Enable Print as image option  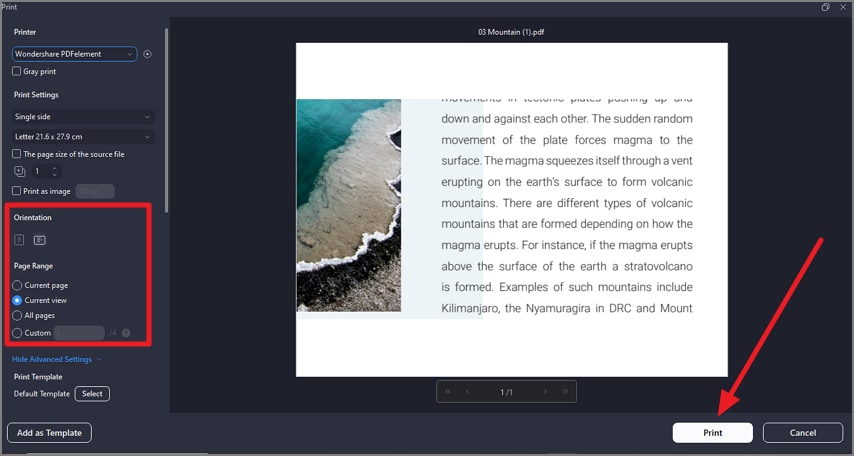[17, 191]
